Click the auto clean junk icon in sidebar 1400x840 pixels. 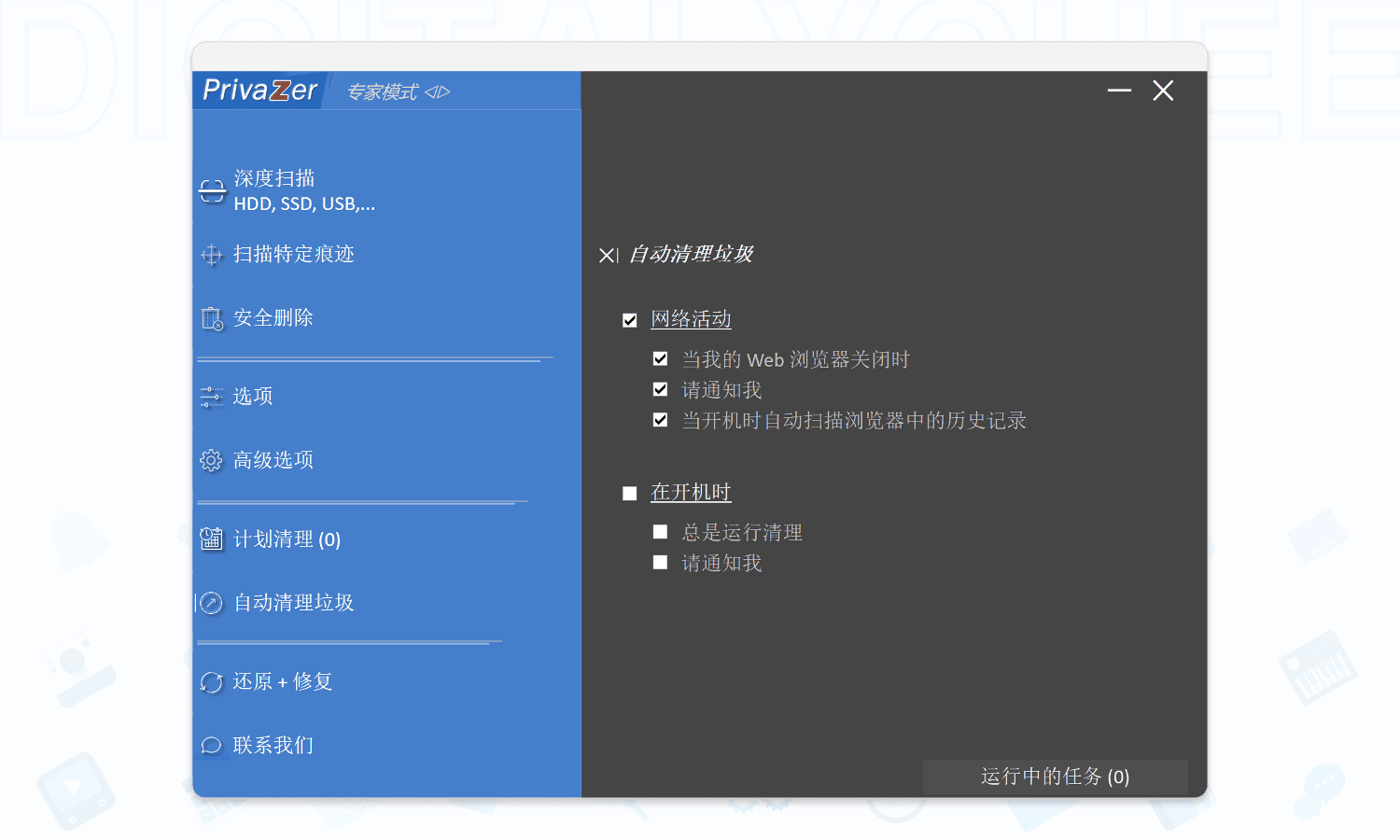click(212, 603)
